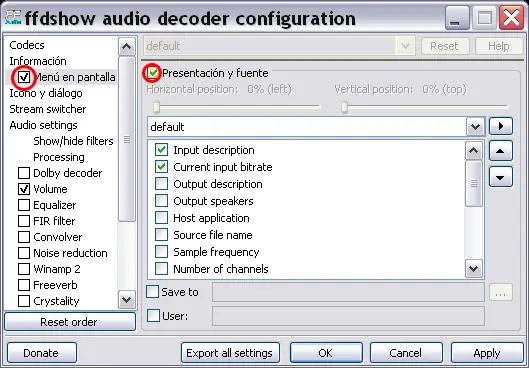Select Show/hide filters entry
Viewport: 529px width, 368px height.
click(73, 141)
